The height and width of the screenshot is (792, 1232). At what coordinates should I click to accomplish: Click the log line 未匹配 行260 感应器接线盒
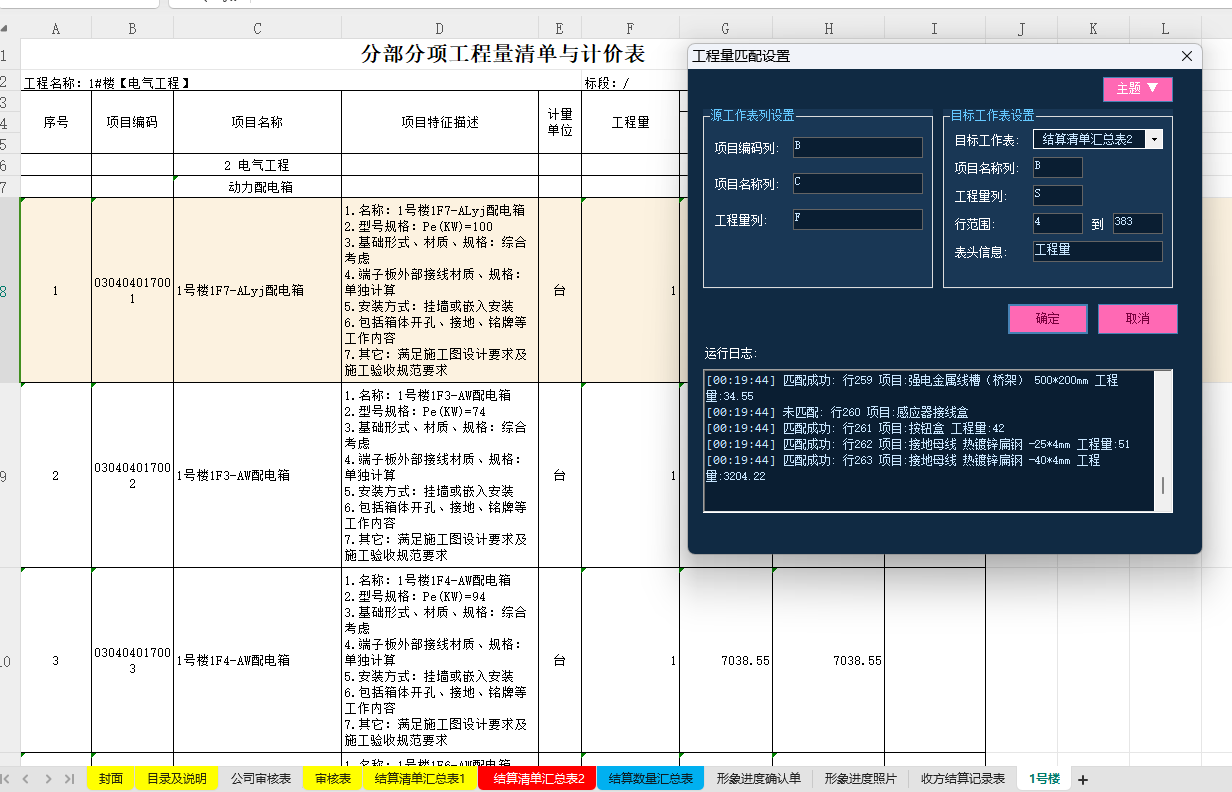pos(836,412)
